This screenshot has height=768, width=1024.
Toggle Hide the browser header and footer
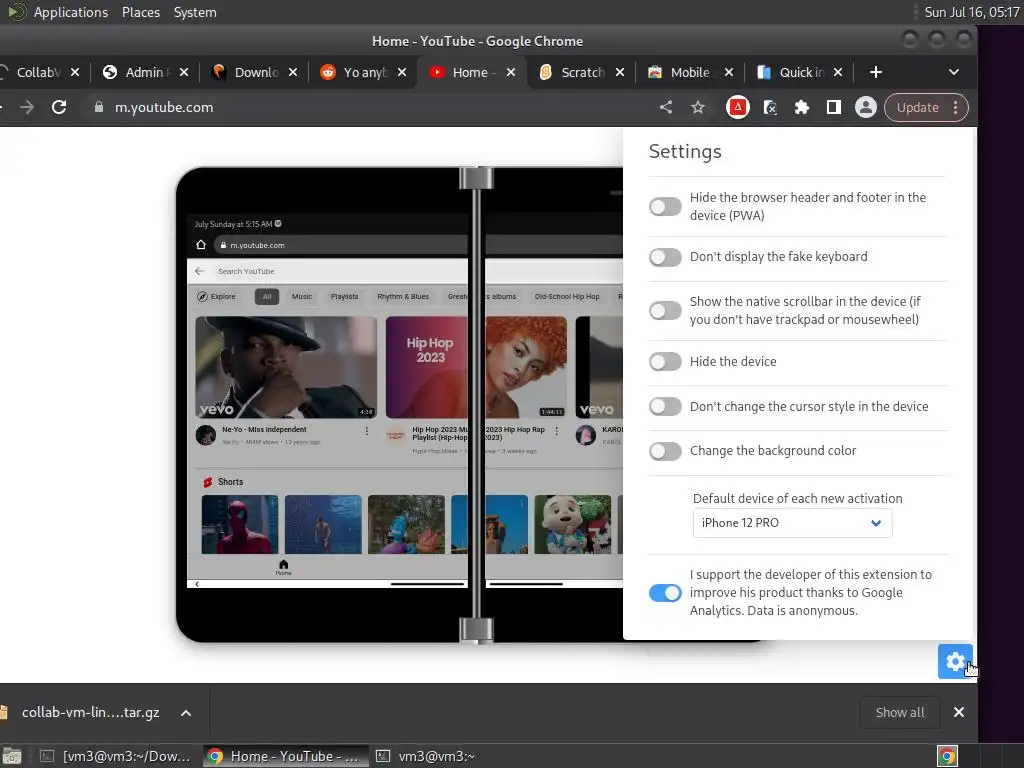665,207
